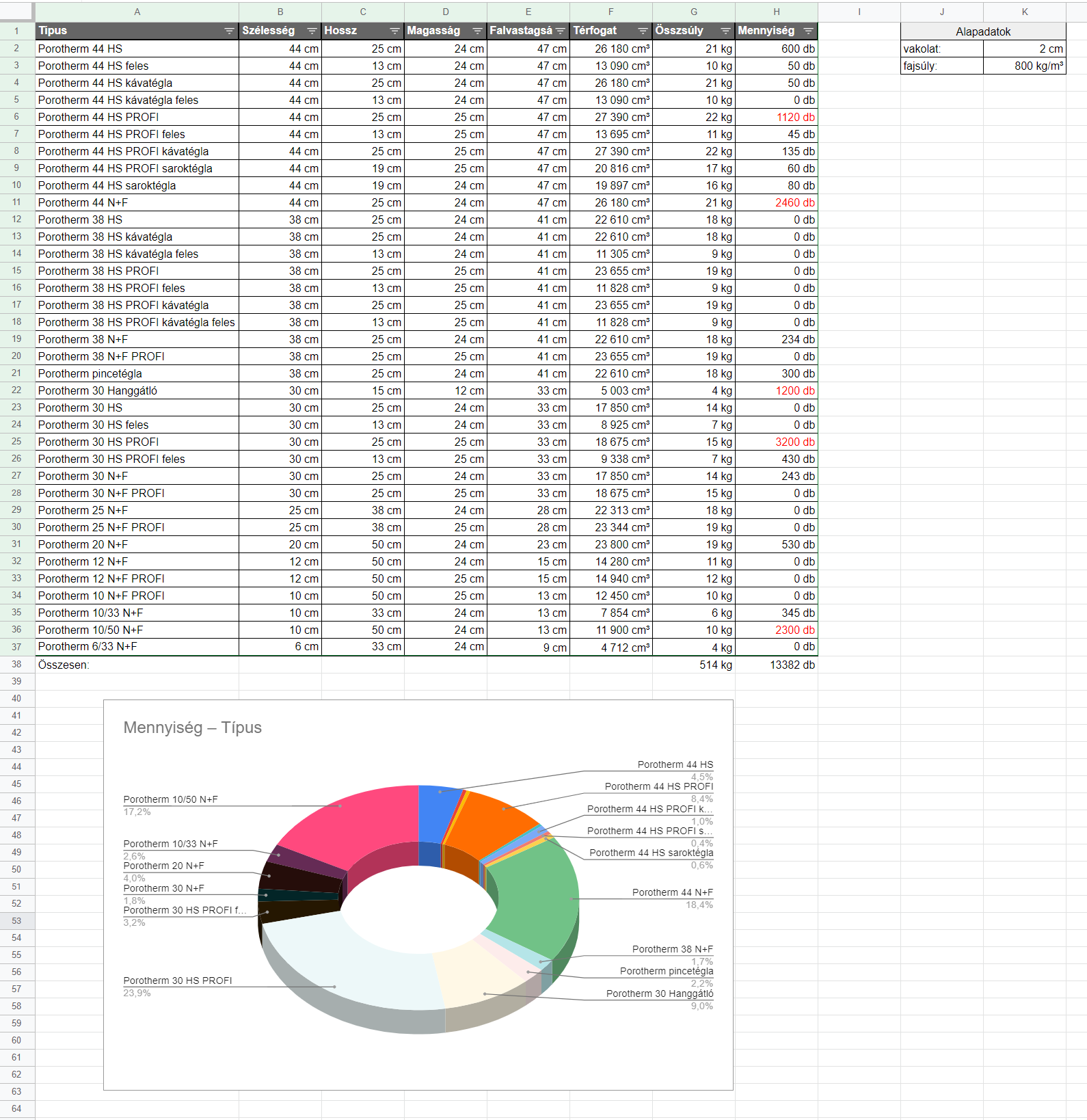Select column K header

click(x=1025, y=12)
